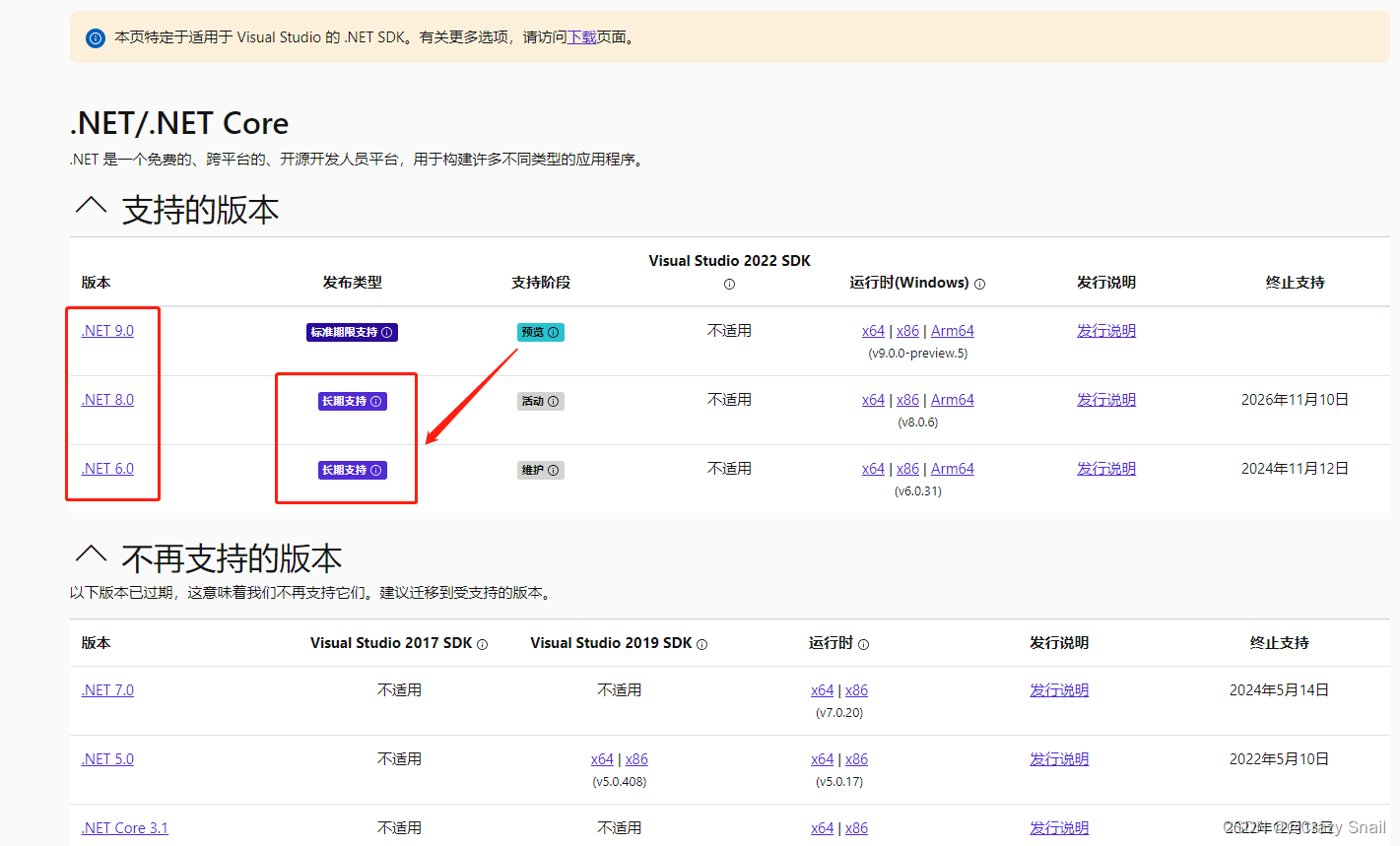Download x64 runtime for .NET 8.0
This screenshot has width=1400, height=846.
point(873,400)
